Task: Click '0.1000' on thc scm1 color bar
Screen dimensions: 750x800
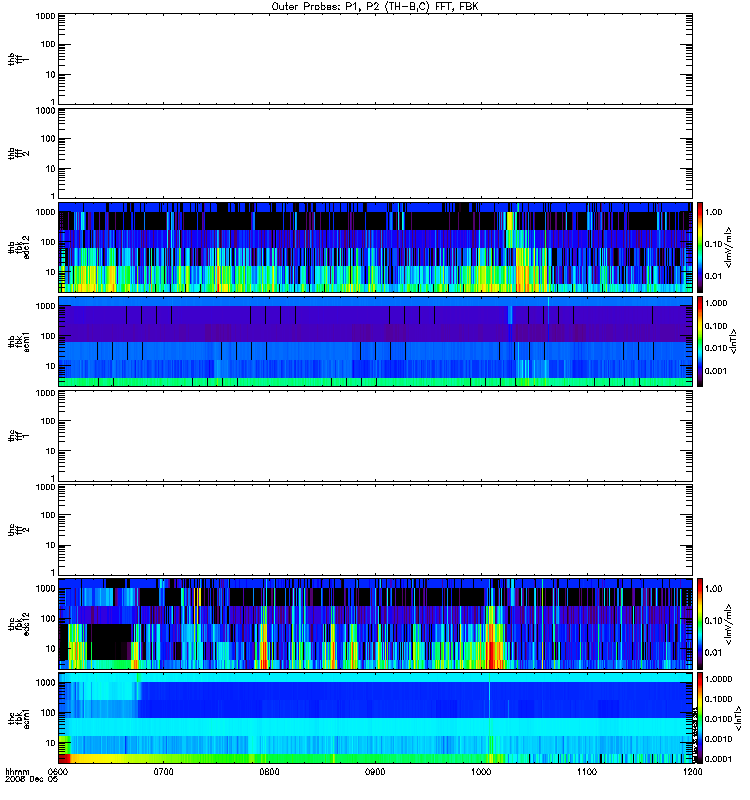Action: pyautogui.click(x=718, y=699)
